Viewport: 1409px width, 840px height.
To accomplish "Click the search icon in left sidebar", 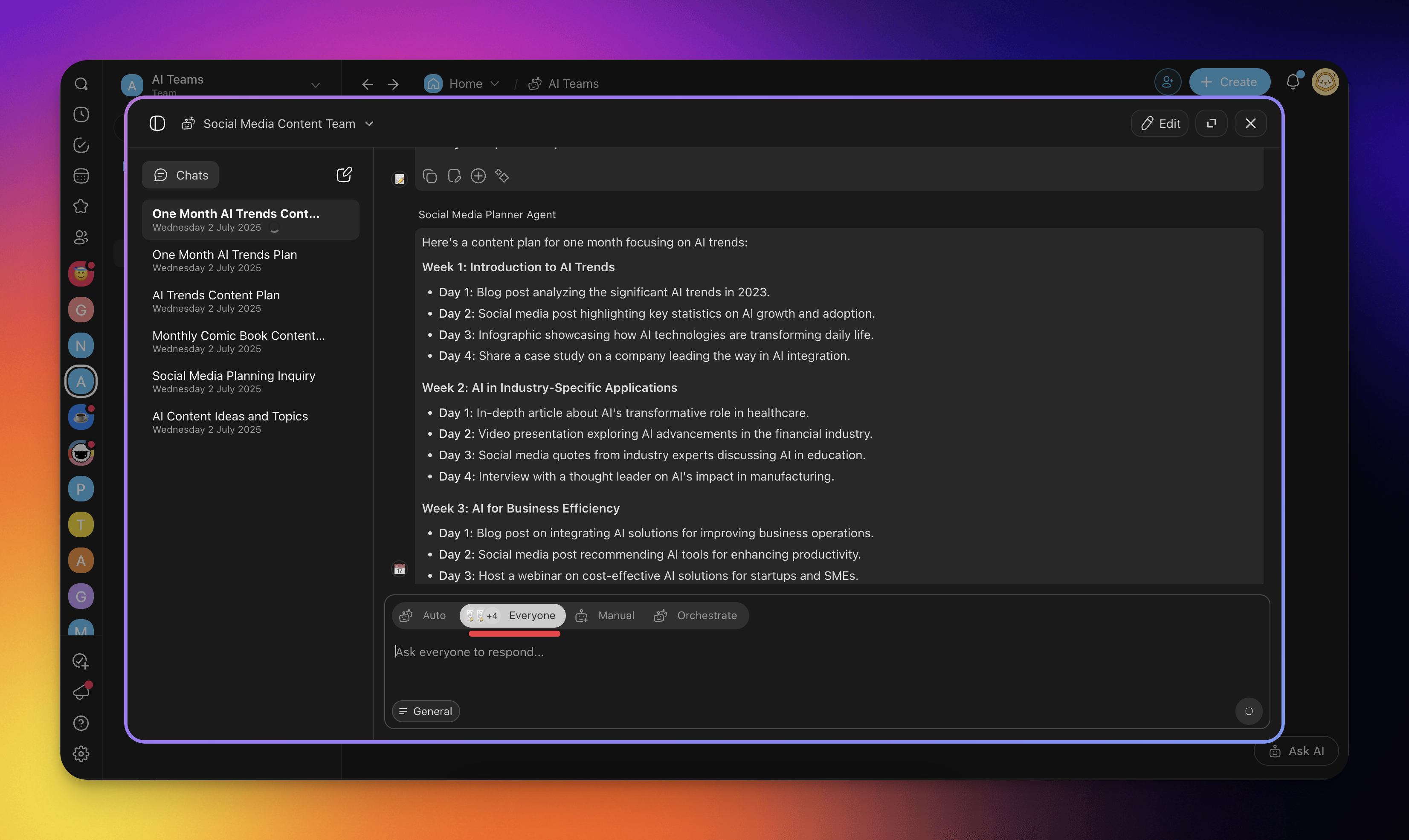I will [81, 84].
